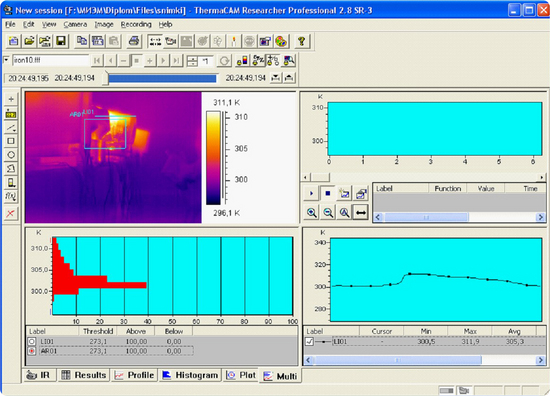Viewport: 550px width, 396px height.
Task: Click the plot settings icon next to stop
Action: point(361,193)
